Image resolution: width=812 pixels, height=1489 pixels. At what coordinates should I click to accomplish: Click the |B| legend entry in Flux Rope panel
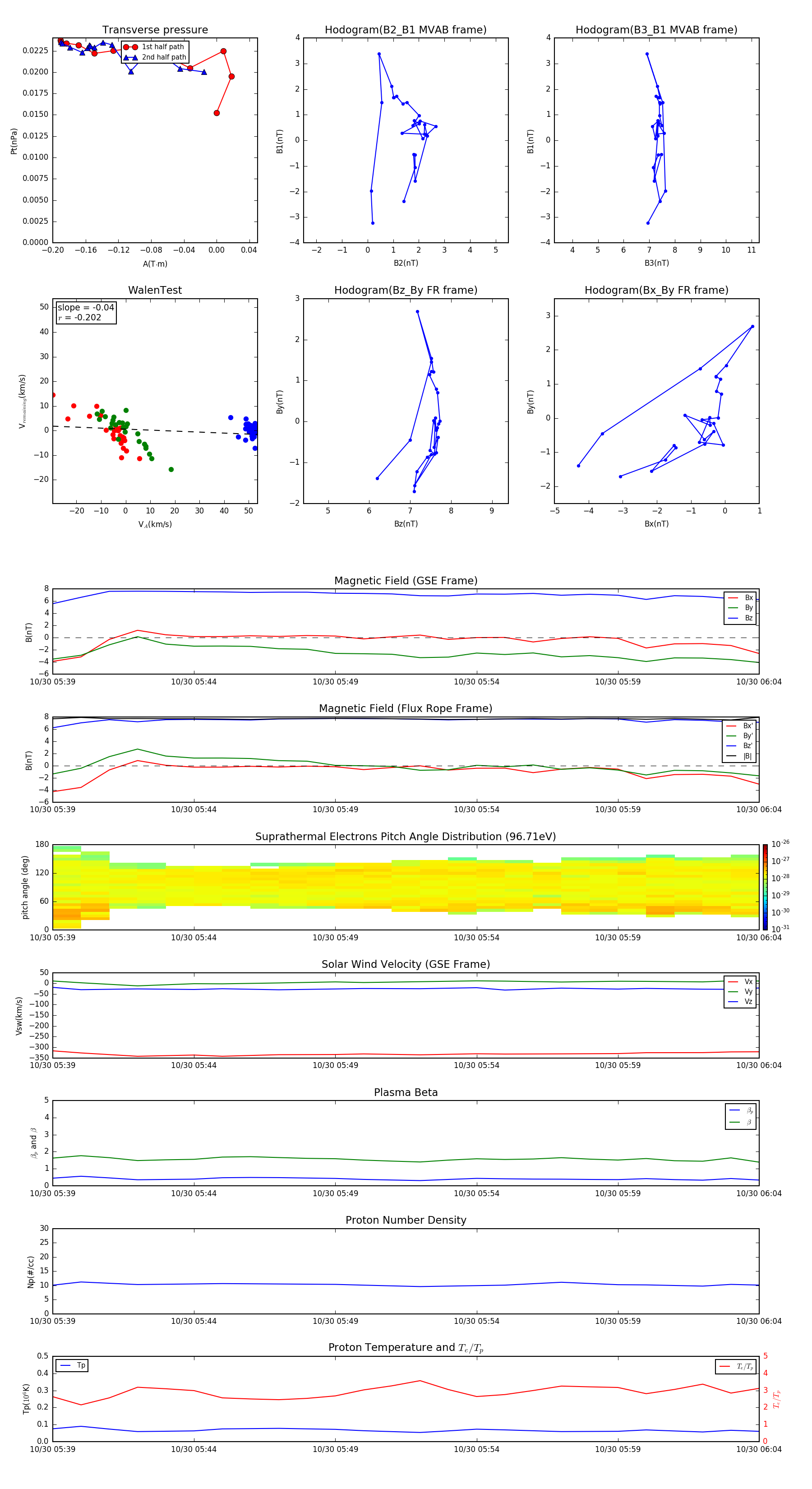(x=740, y=756)
